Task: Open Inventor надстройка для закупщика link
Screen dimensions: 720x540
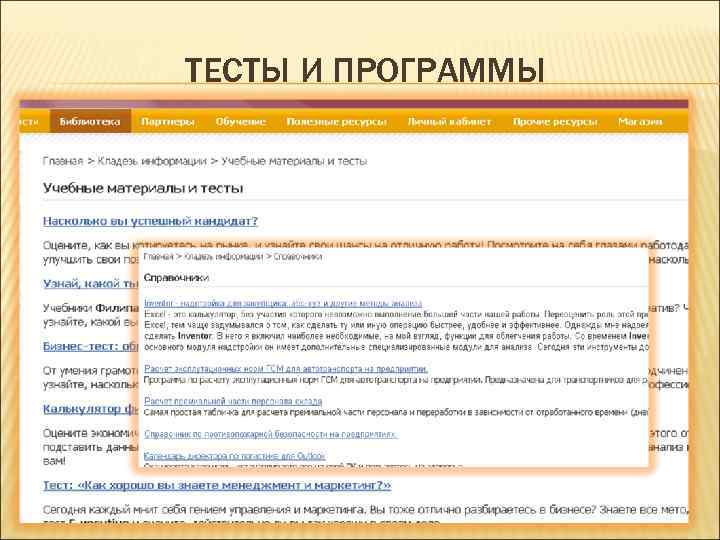Action: [283, 304]
